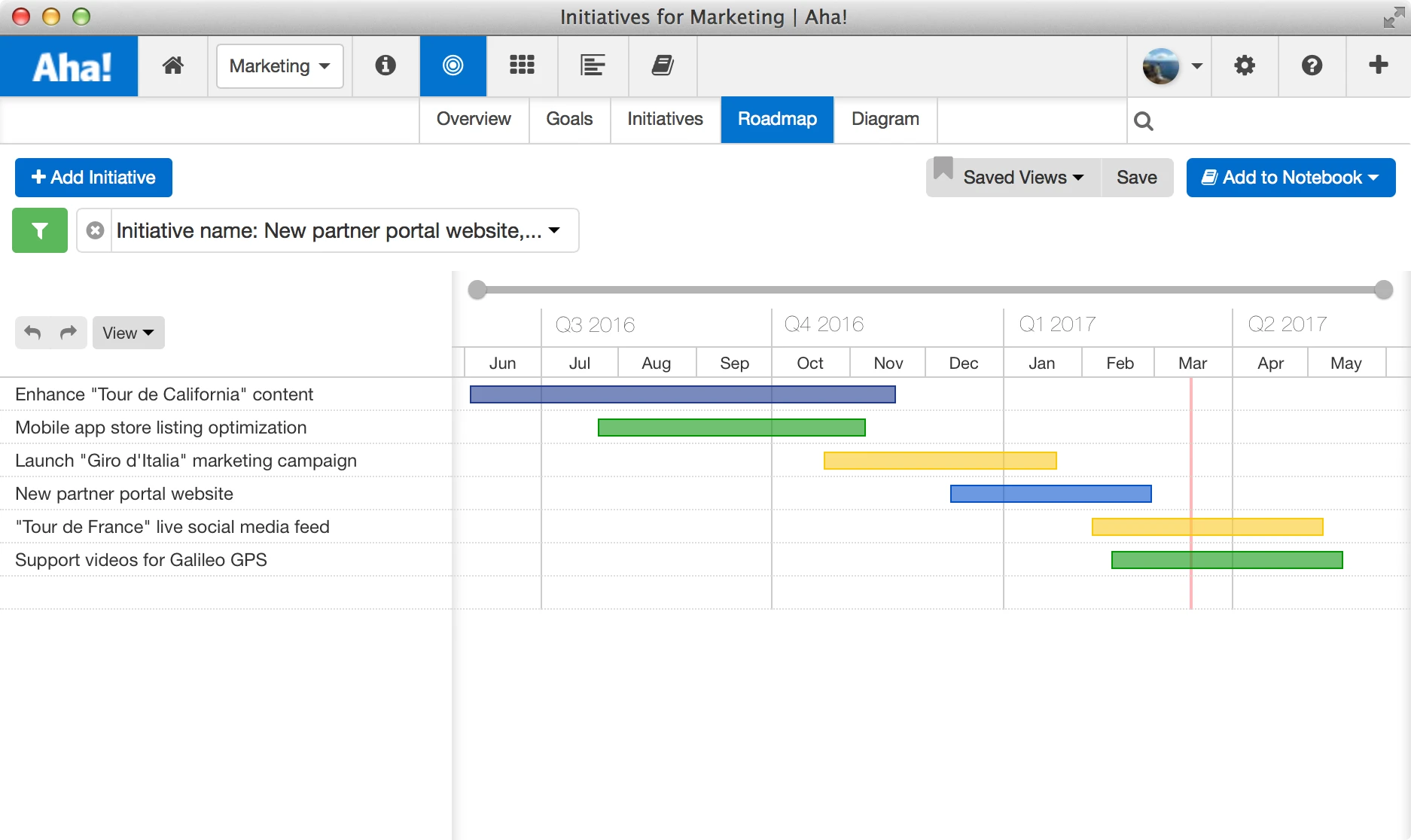Undo the last roadmap change

32,333
